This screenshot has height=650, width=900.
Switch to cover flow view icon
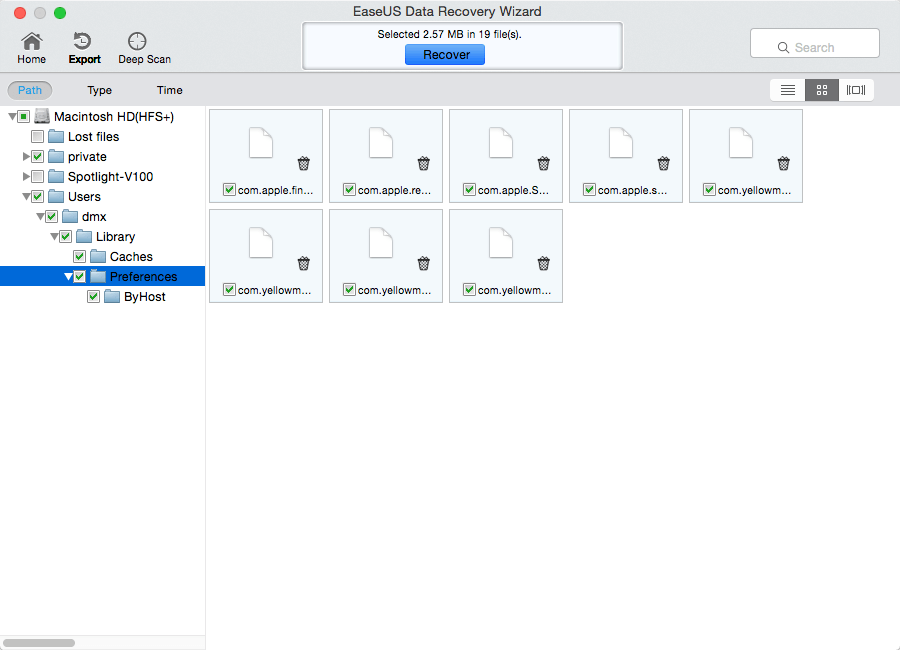[856, 90]
